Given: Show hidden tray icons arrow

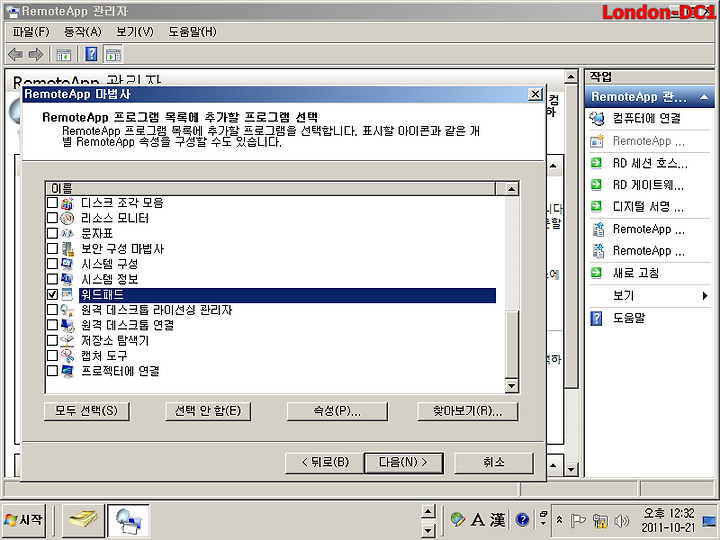Looking at the screenshot, I should 559,520.
